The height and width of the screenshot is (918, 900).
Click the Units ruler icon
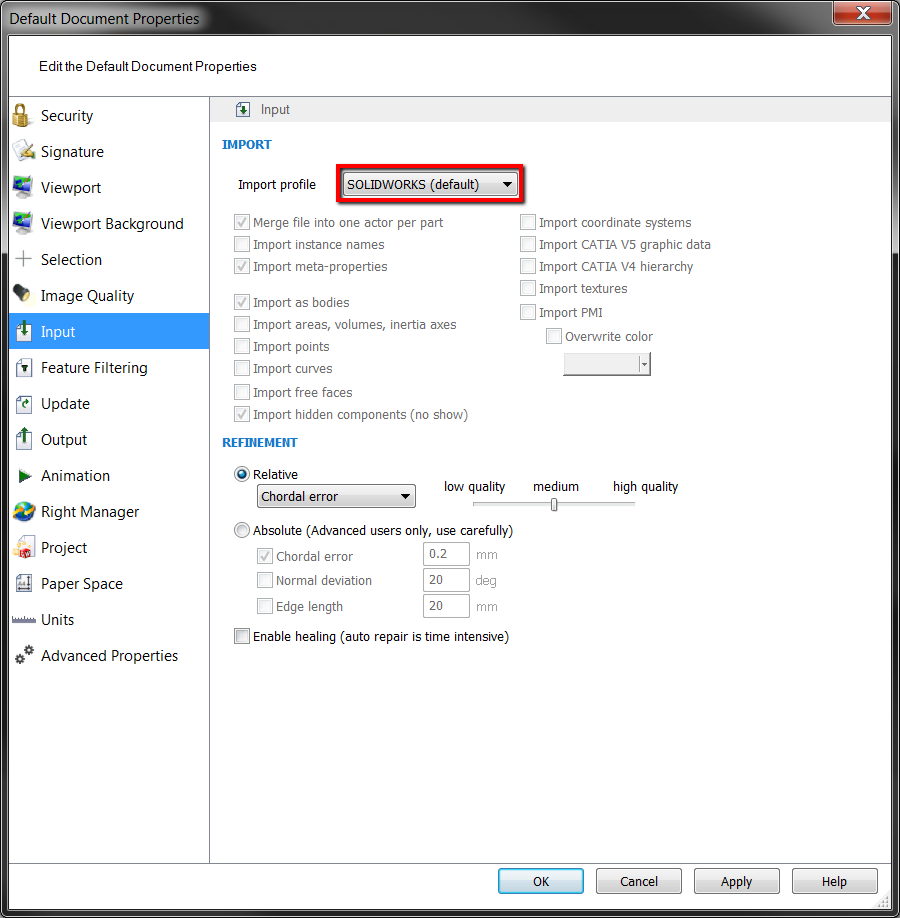point(24,620)
